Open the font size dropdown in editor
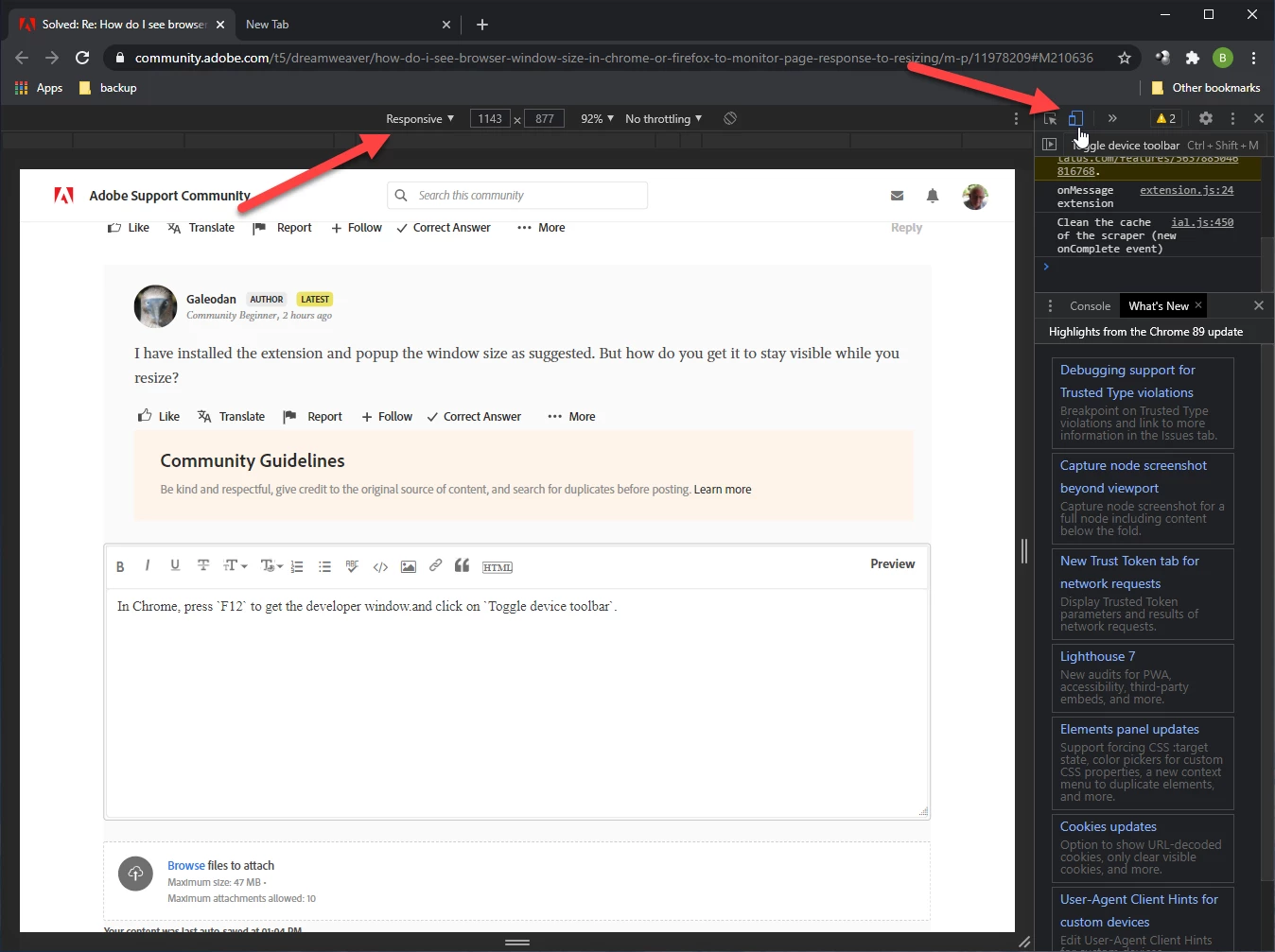 [235, 565]
